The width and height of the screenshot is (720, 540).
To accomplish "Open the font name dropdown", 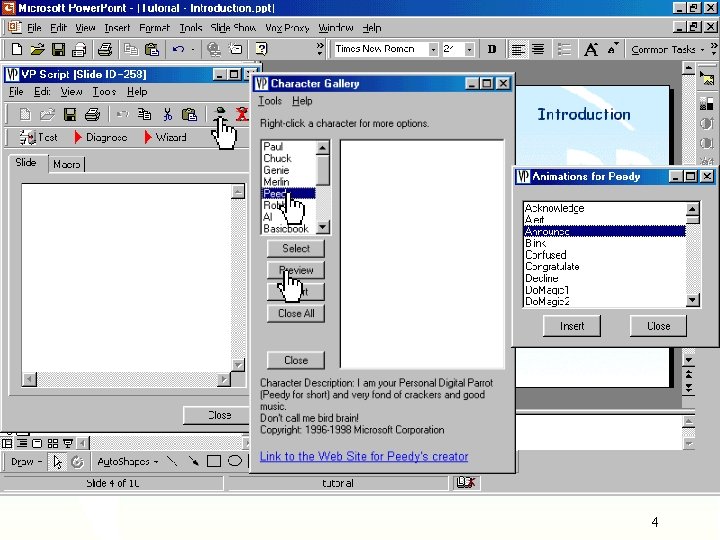I will pyautogui.click(x=433, y=49).
